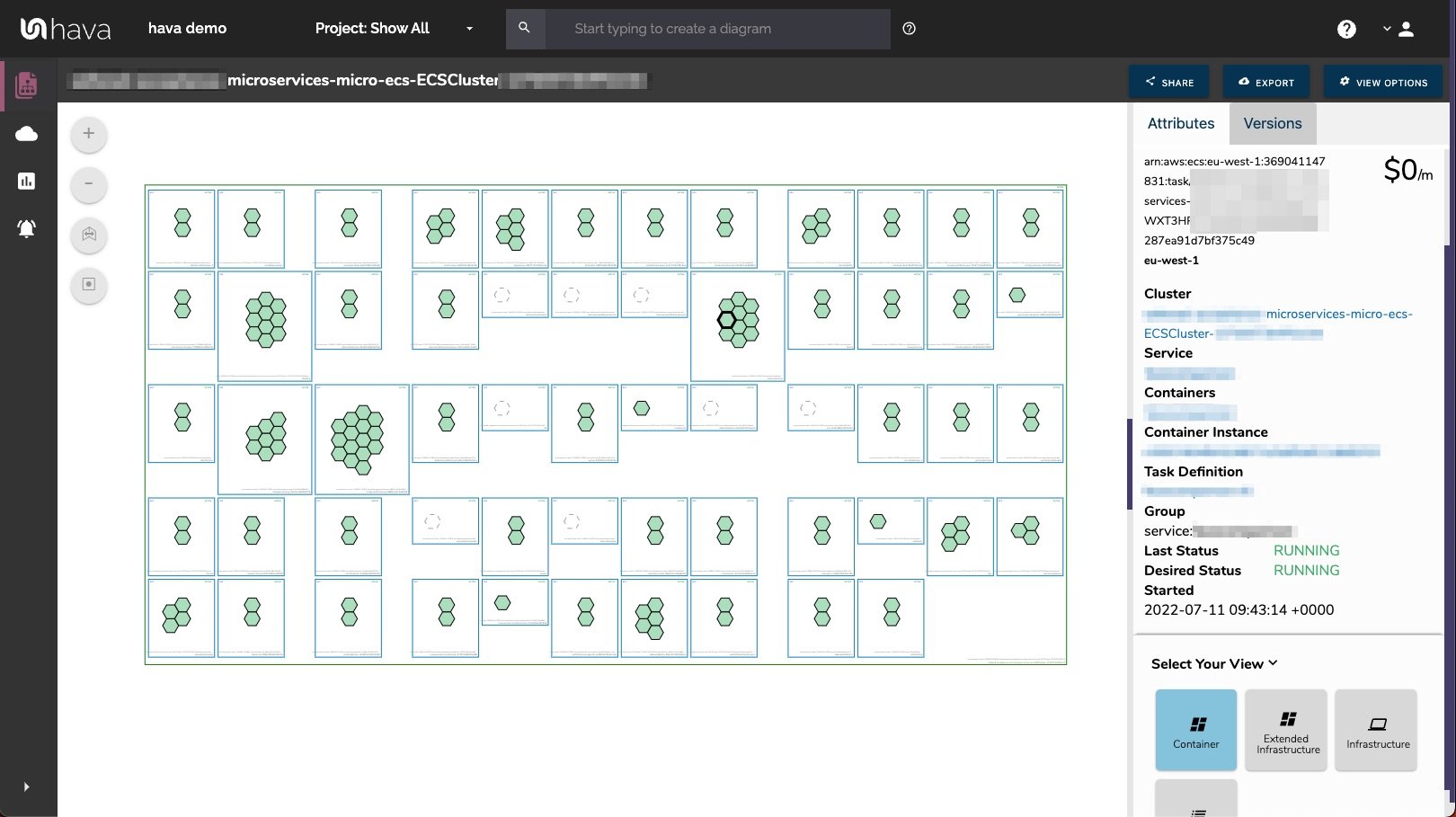Zoom out using the minus control
This screenshot has height=817, width=1456.
pos(88,184)
